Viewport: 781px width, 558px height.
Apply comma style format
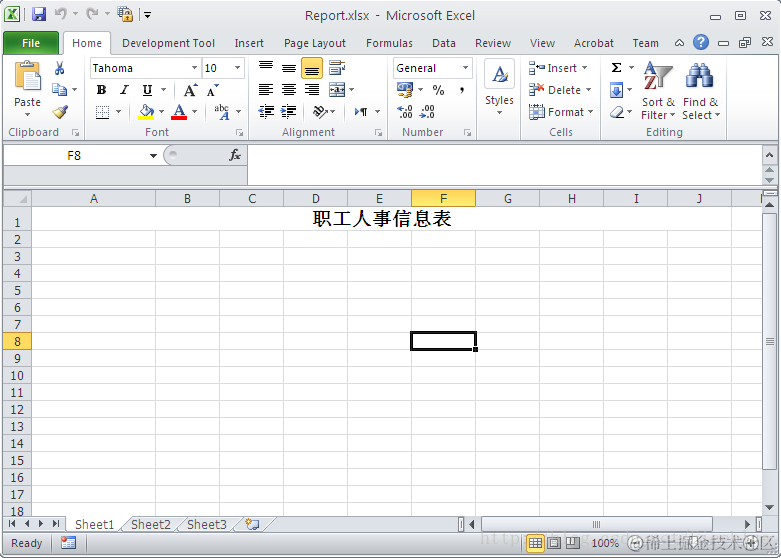(x=462, y=90)
